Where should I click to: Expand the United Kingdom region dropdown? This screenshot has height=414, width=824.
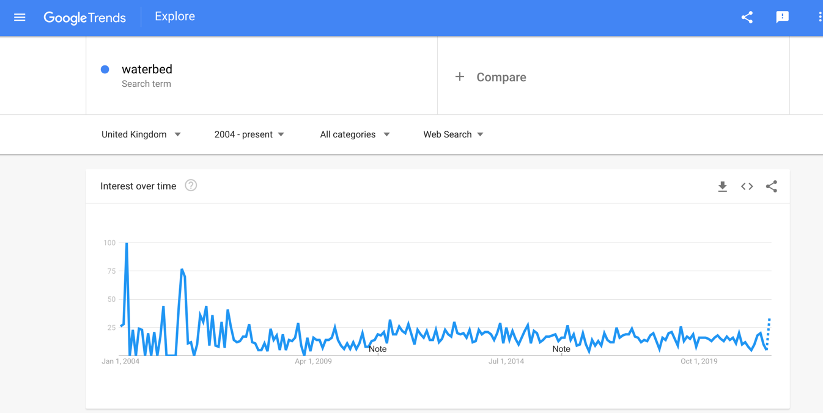141,134
